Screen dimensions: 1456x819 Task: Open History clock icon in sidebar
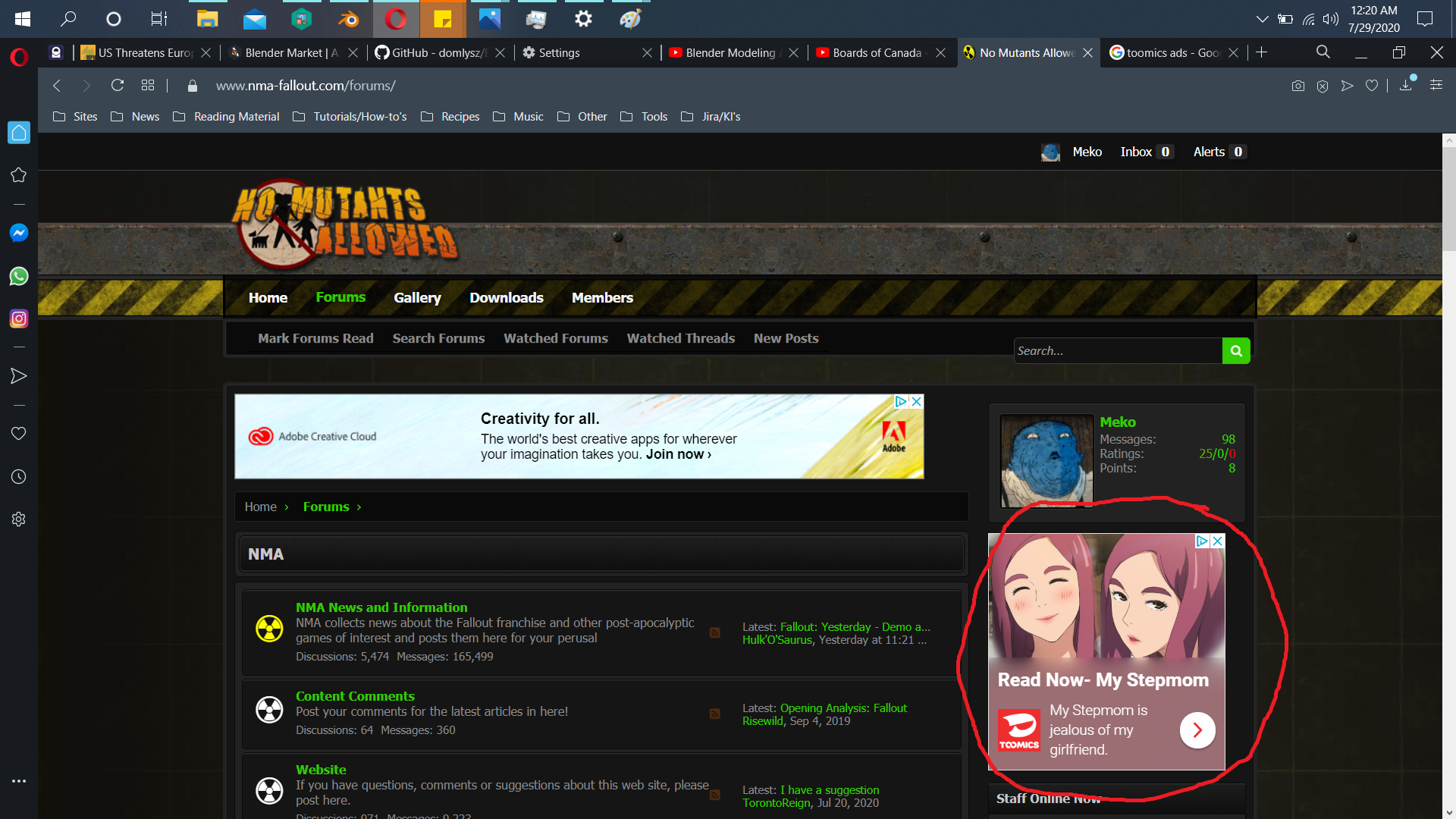(x=19, y=477)
